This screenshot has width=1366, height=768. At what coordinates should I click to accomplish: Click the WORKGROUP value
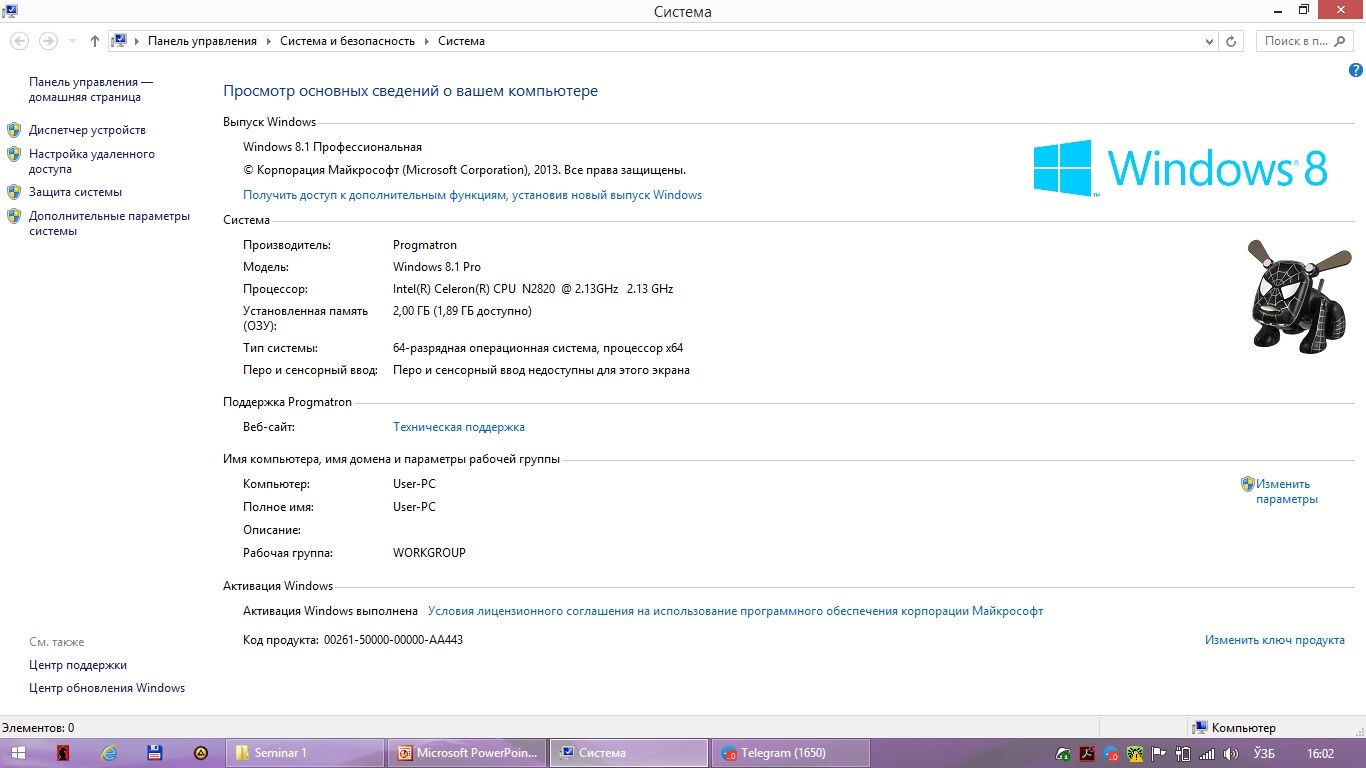429,553
